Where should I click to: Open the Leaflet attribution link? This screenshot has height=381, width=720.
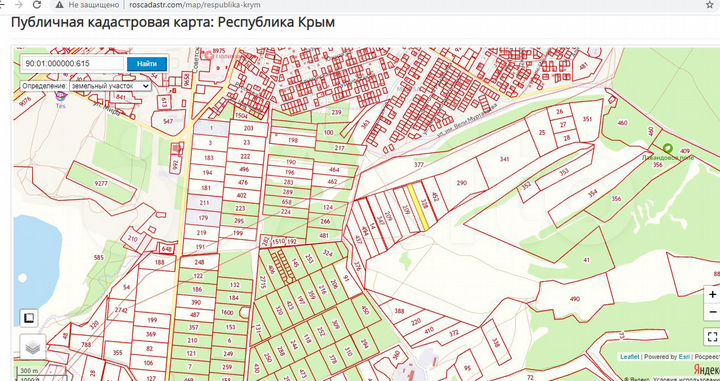(x=629, y=357)
